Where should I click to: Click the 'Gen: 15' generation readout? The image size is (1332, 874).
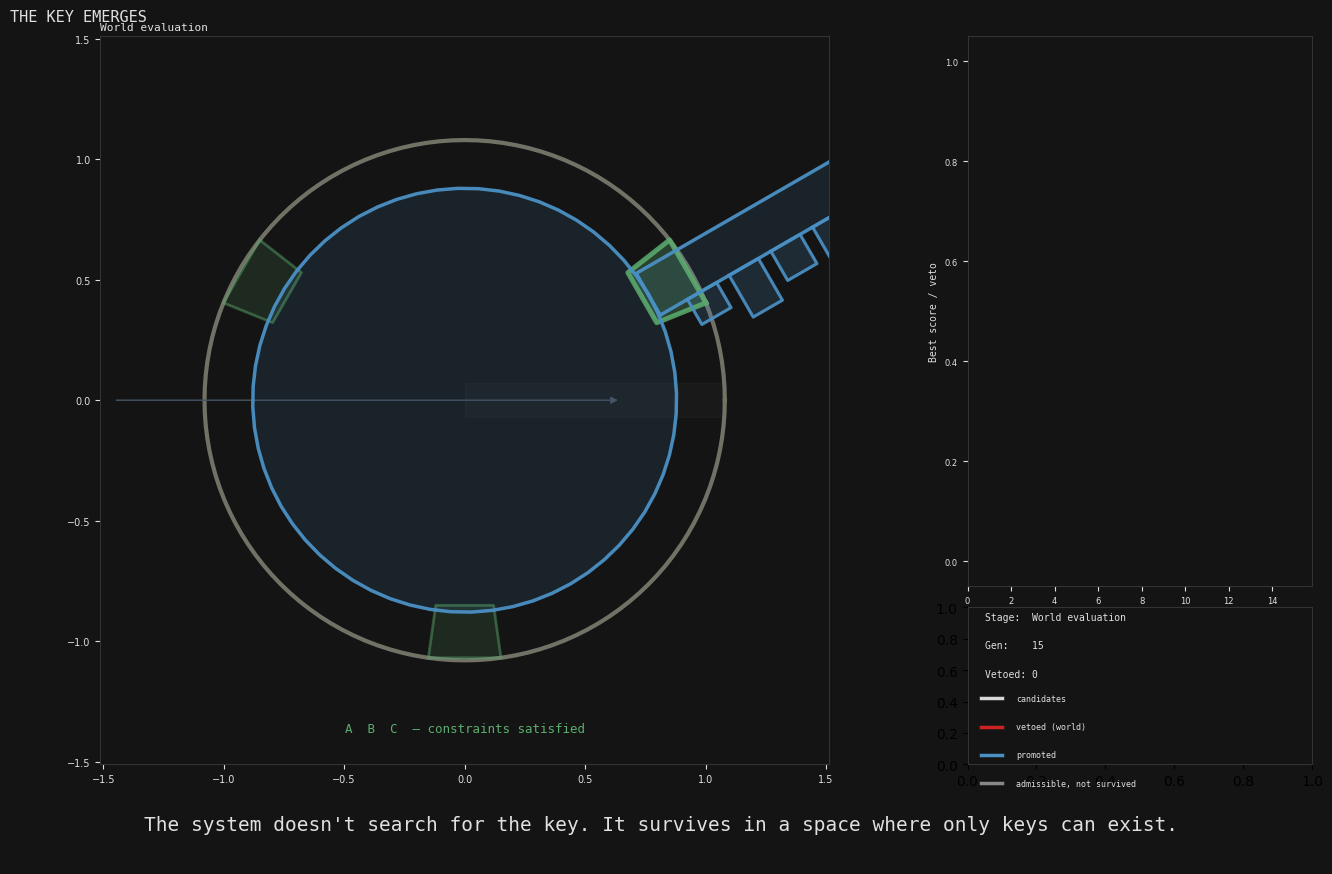pyautogui.click(x=1013, y=646)
